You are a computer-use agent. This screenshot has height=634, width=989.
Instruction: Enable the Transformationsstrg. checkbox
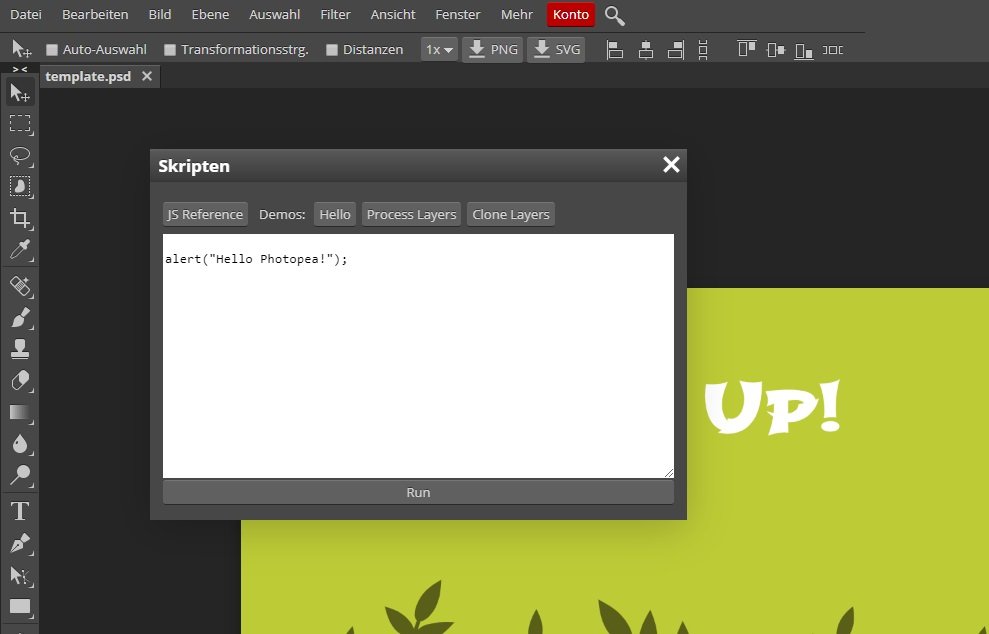tap(170, 50)
